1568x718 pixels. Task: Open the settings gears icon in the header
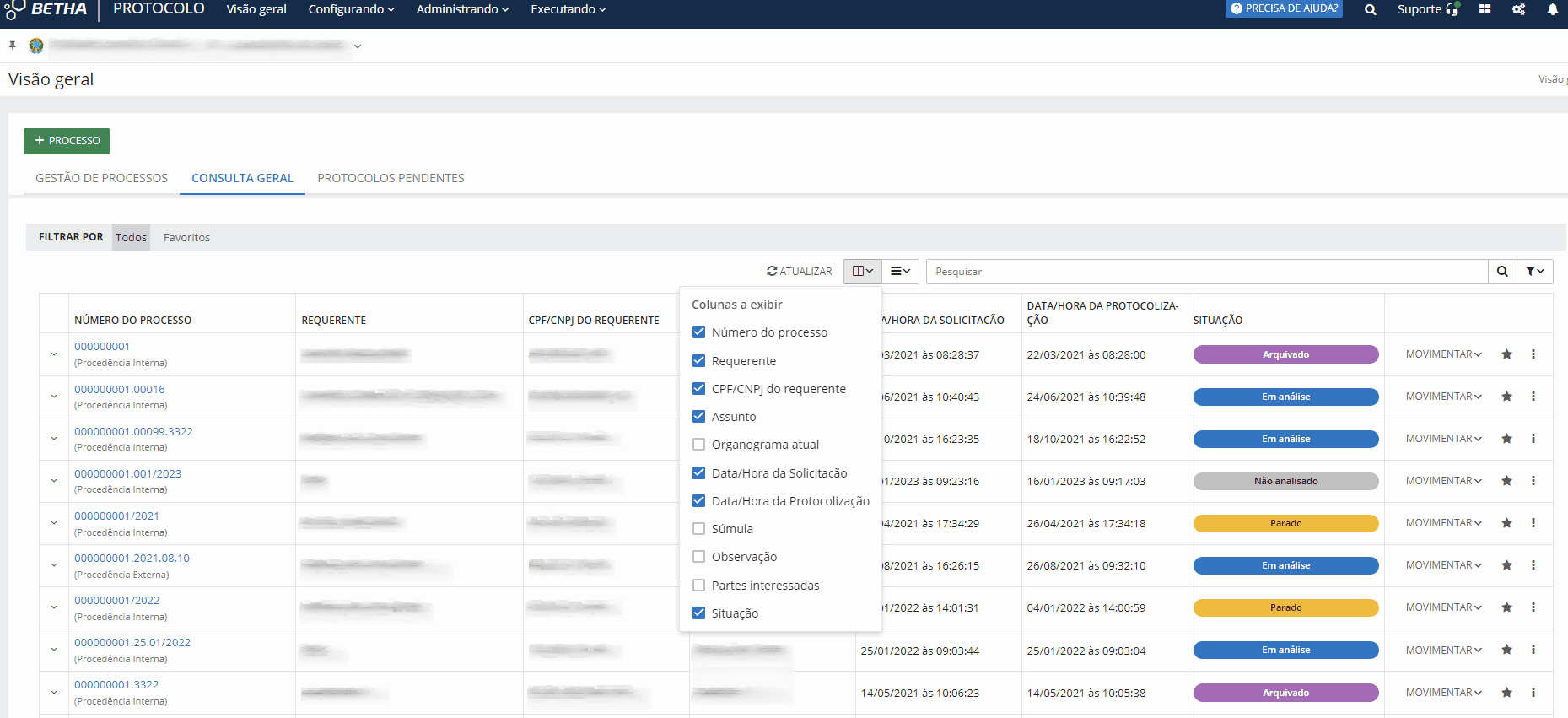tap(1518, 9)
